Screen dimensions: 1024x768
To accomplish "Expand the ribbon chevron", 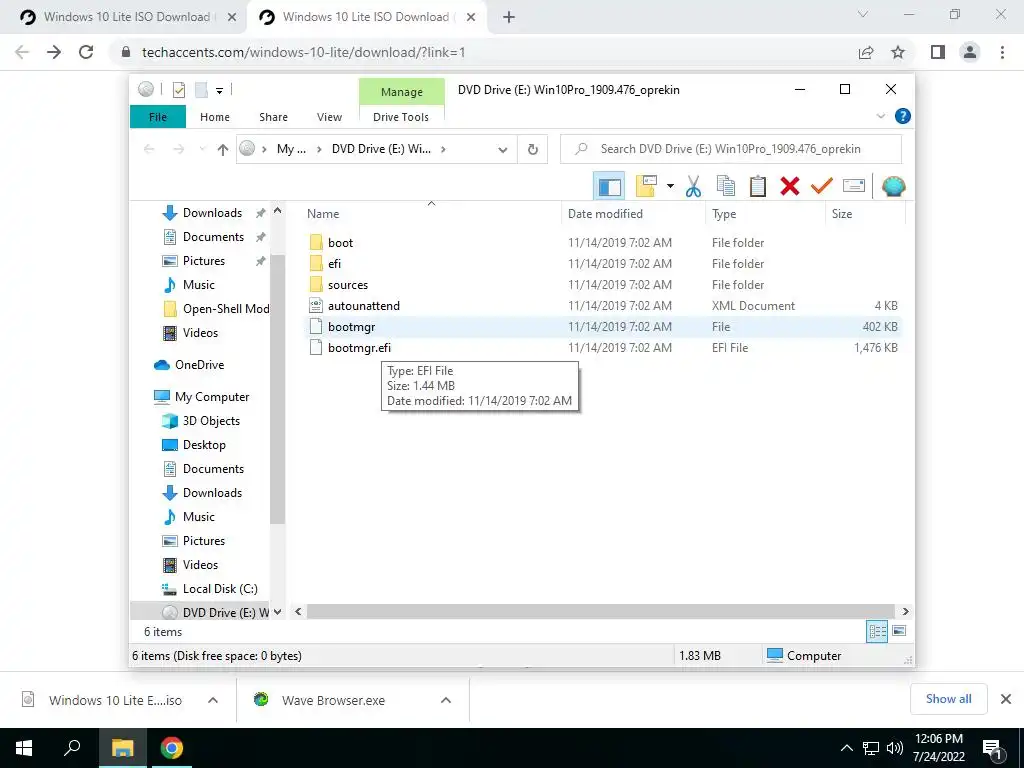I will tap(880, 116).
